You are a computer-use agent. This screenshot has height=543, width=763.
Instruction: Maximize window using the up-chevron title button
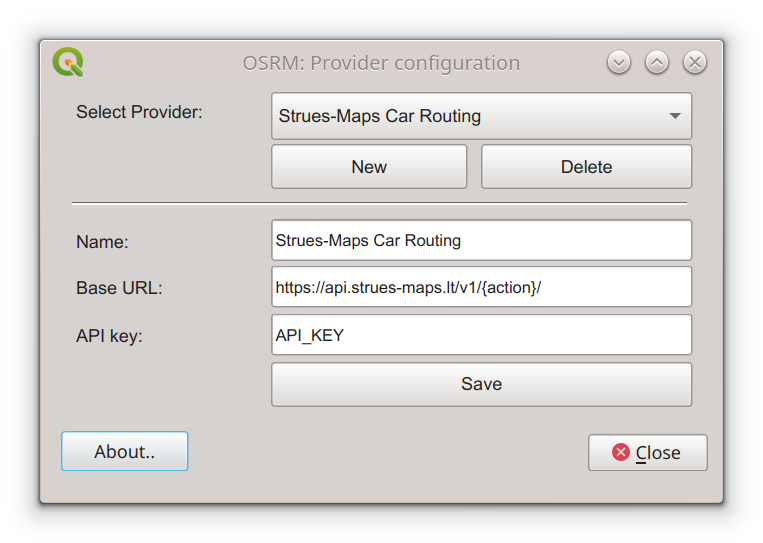pos(657,62)
